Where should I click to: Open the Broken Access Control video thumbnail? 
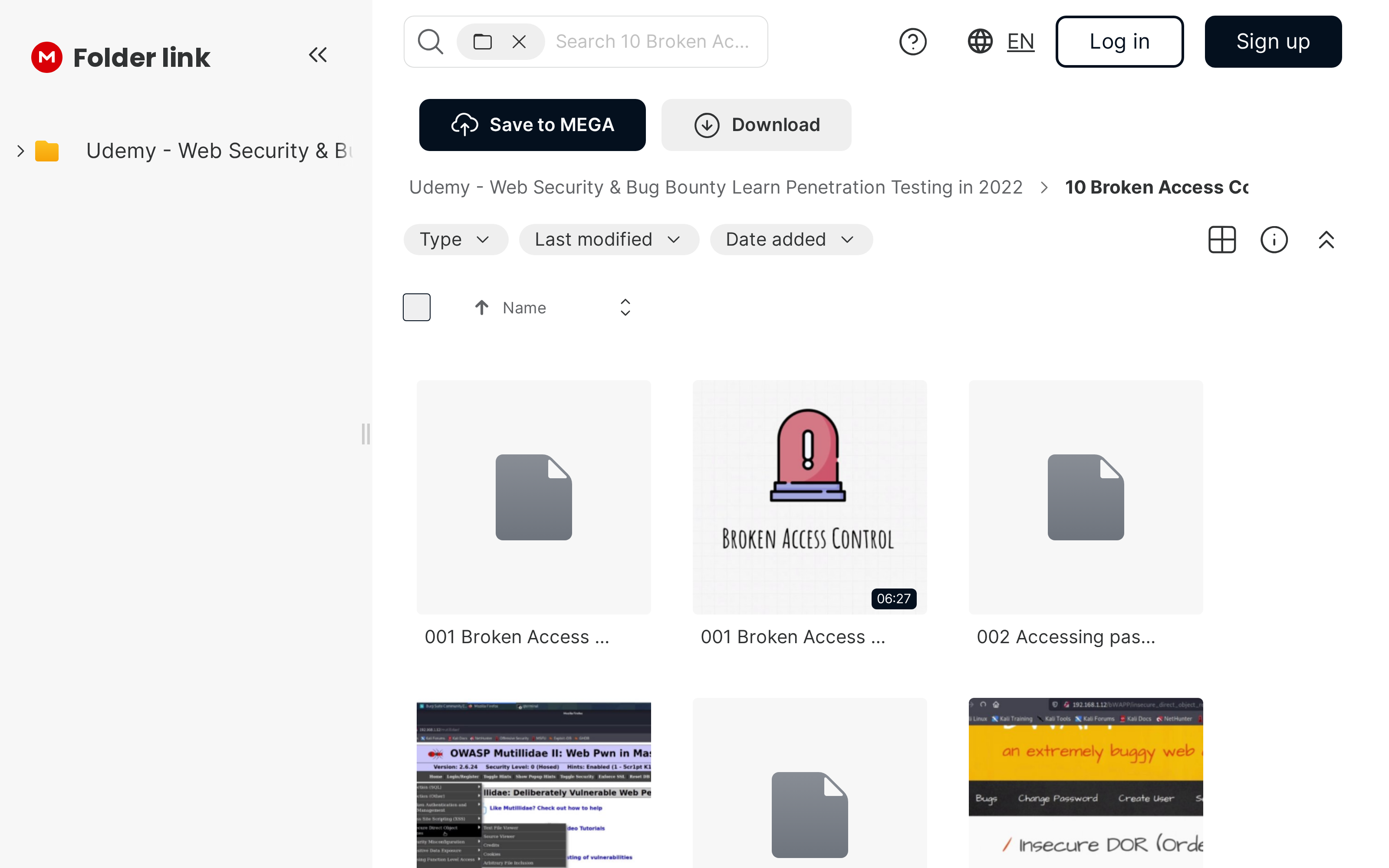[809, 497]
